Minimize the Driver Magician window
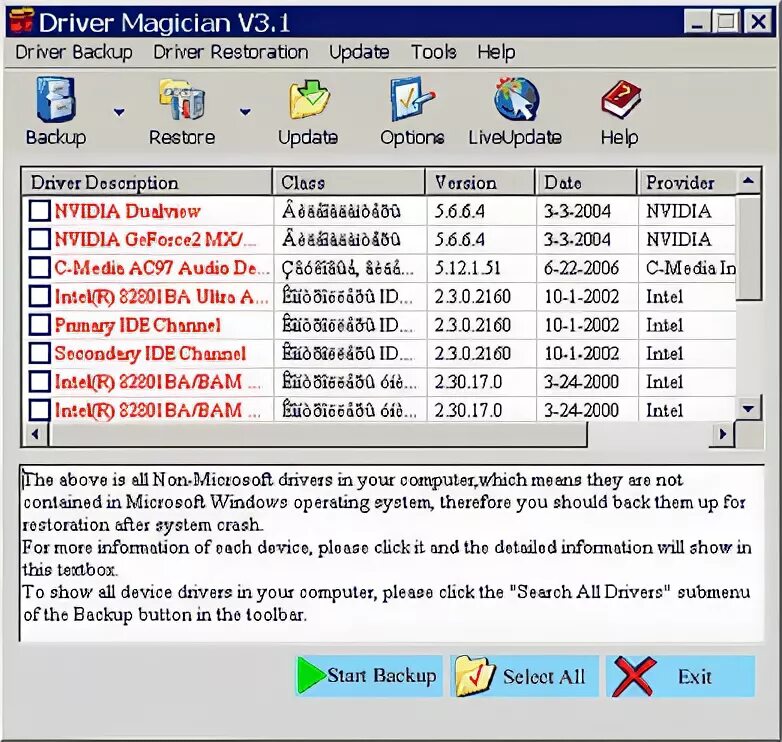The height and width of the screenshot is (742, 782). [698, 22]
